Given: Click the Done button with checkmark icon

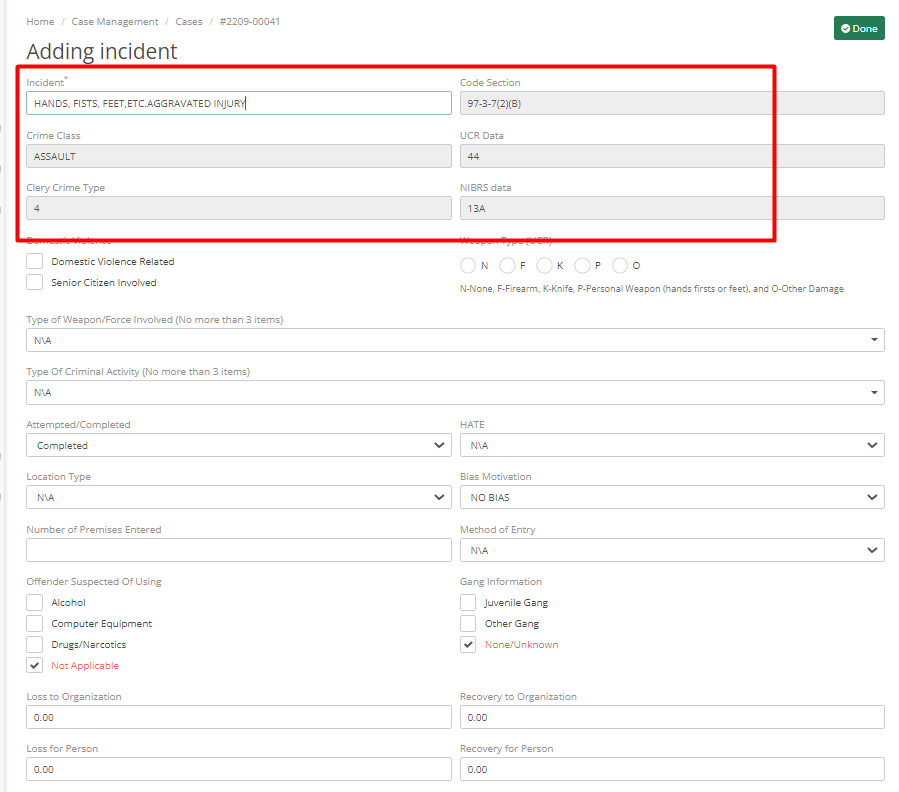Looking at the screenshot, I should tap(858, 28).
